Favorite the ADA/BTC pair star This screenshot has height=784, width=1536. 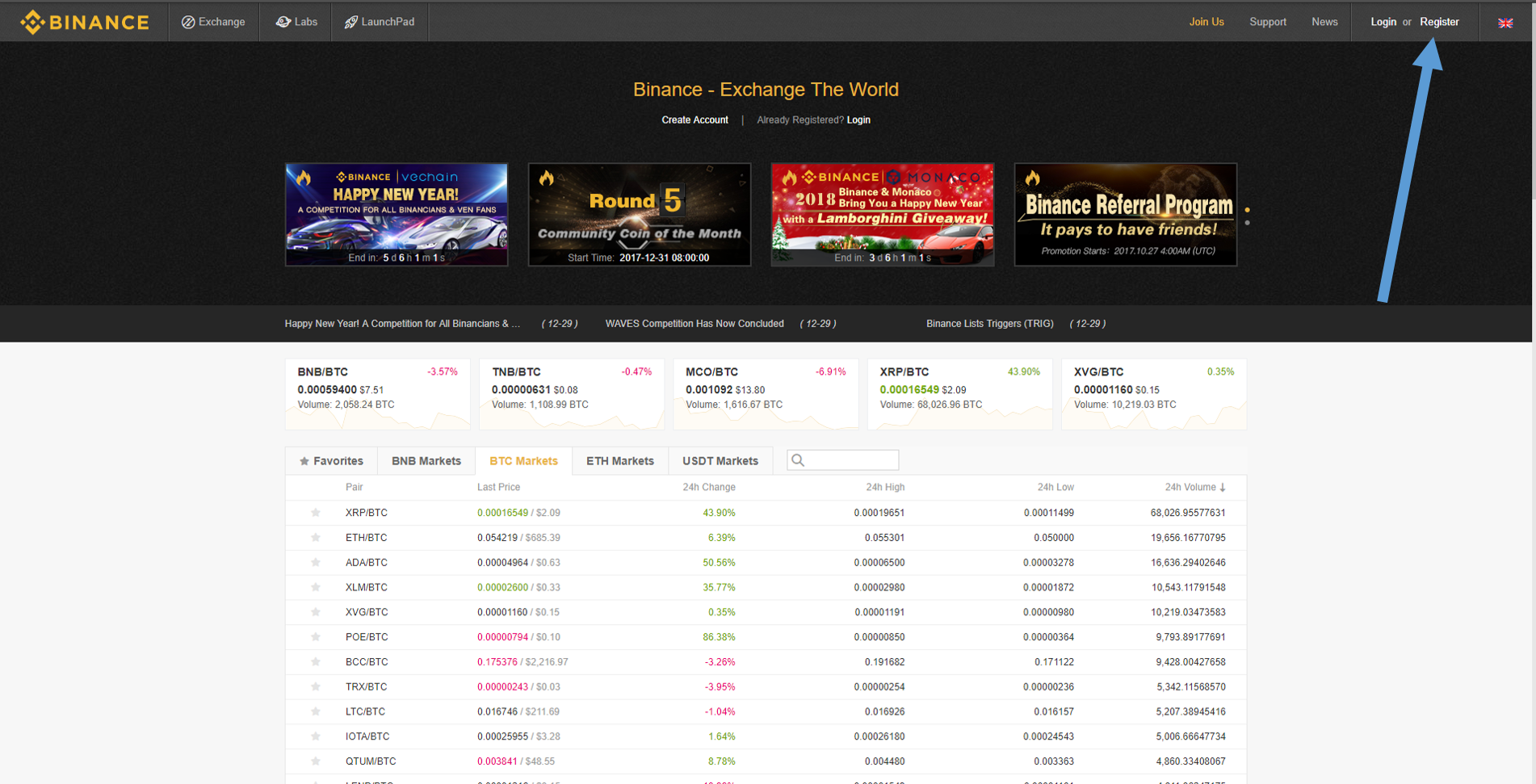[316, 563]
